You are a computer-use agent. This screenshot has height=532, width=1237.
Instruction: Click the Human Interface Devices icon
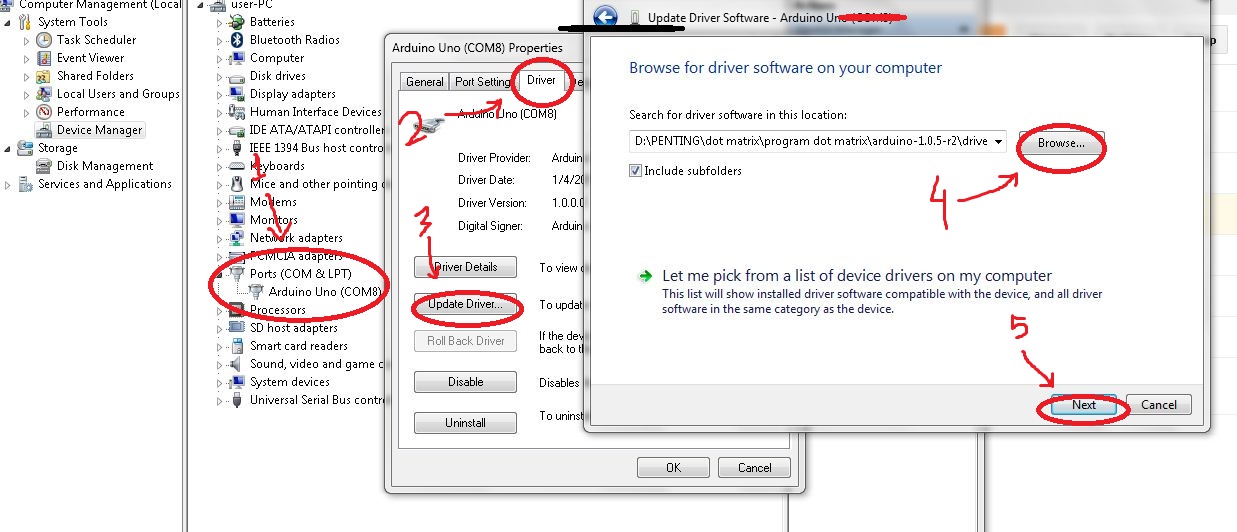[237, 112]
